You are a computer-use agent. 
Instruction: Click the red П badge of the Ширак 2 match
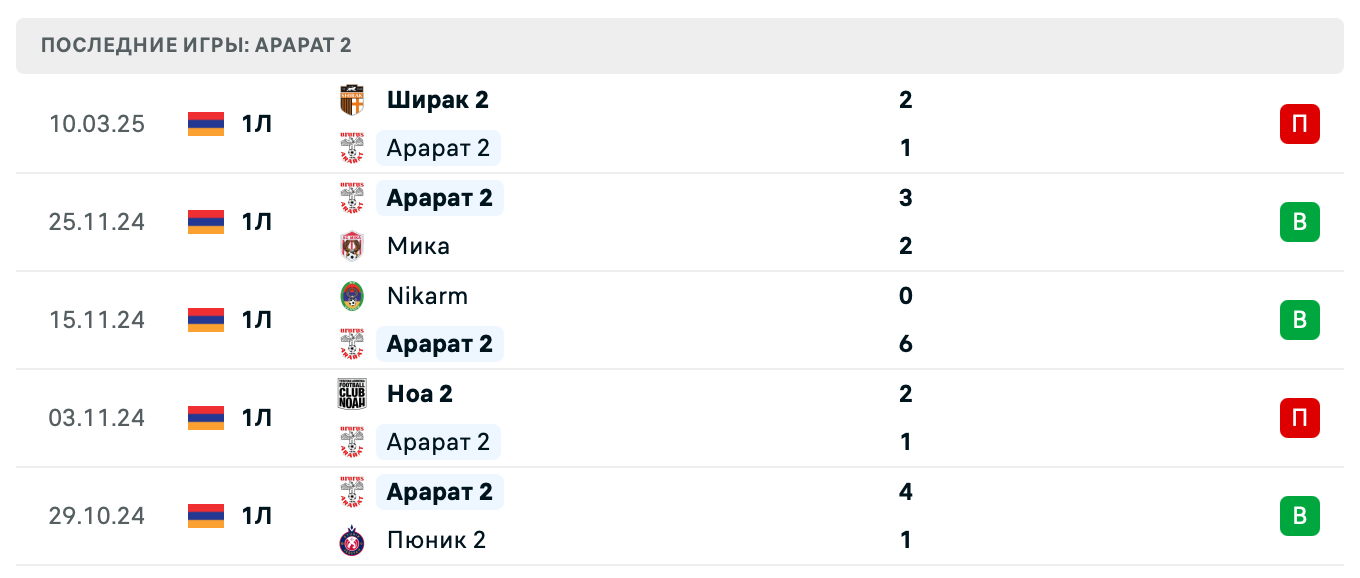coord(1300,124)
